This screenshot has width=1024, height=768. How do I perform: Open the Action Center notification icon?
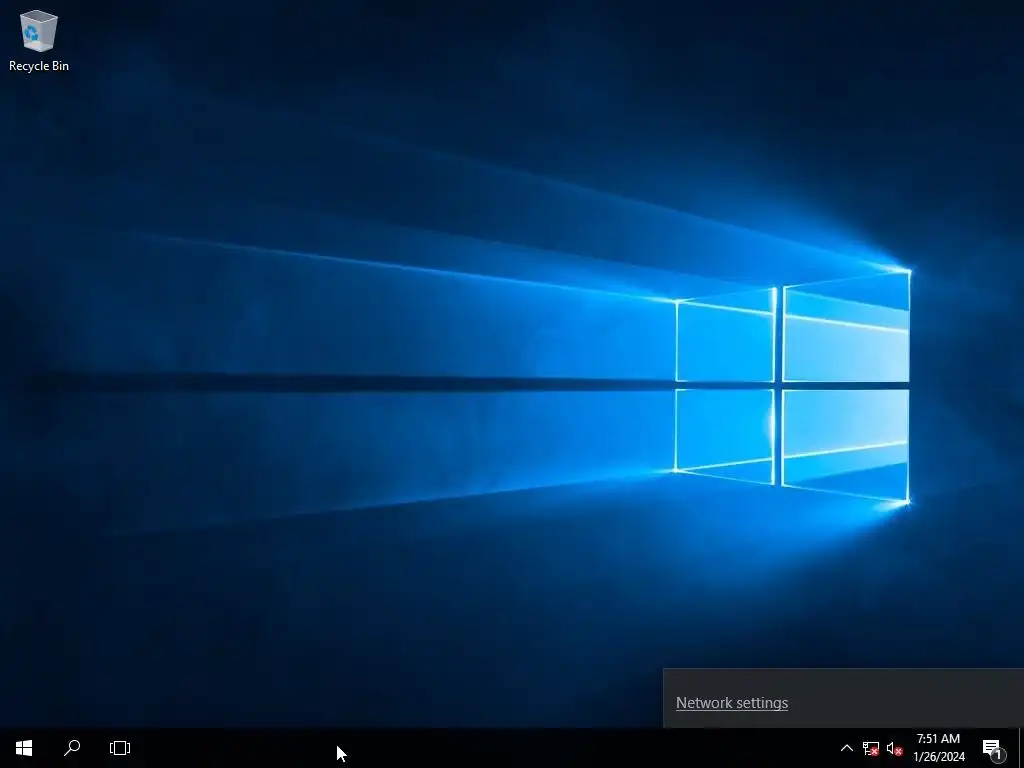[x=993, y=748]
